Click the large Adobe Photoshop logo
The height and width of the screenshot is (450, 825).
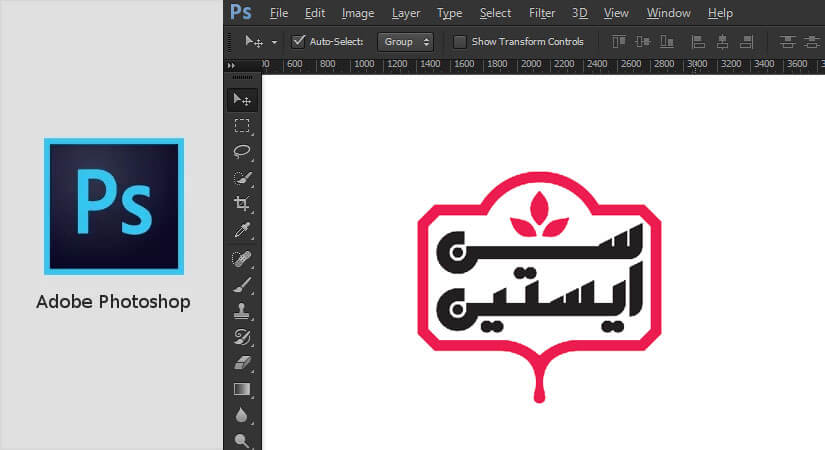pos(114,206)
